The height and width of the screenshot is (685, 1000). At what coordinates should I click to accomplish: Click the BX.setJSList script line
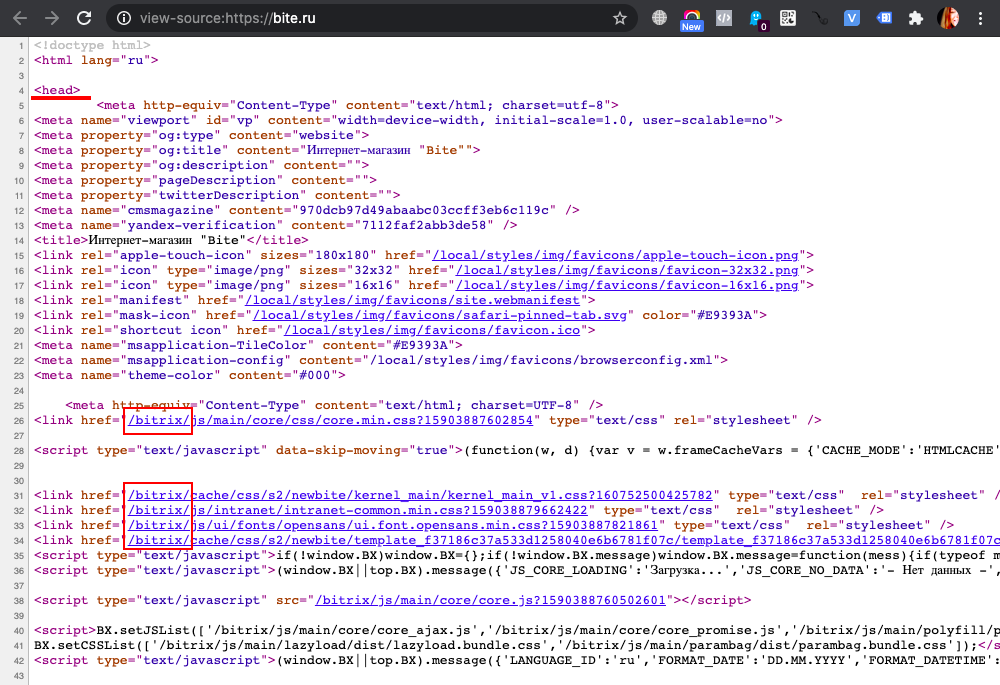517,630
